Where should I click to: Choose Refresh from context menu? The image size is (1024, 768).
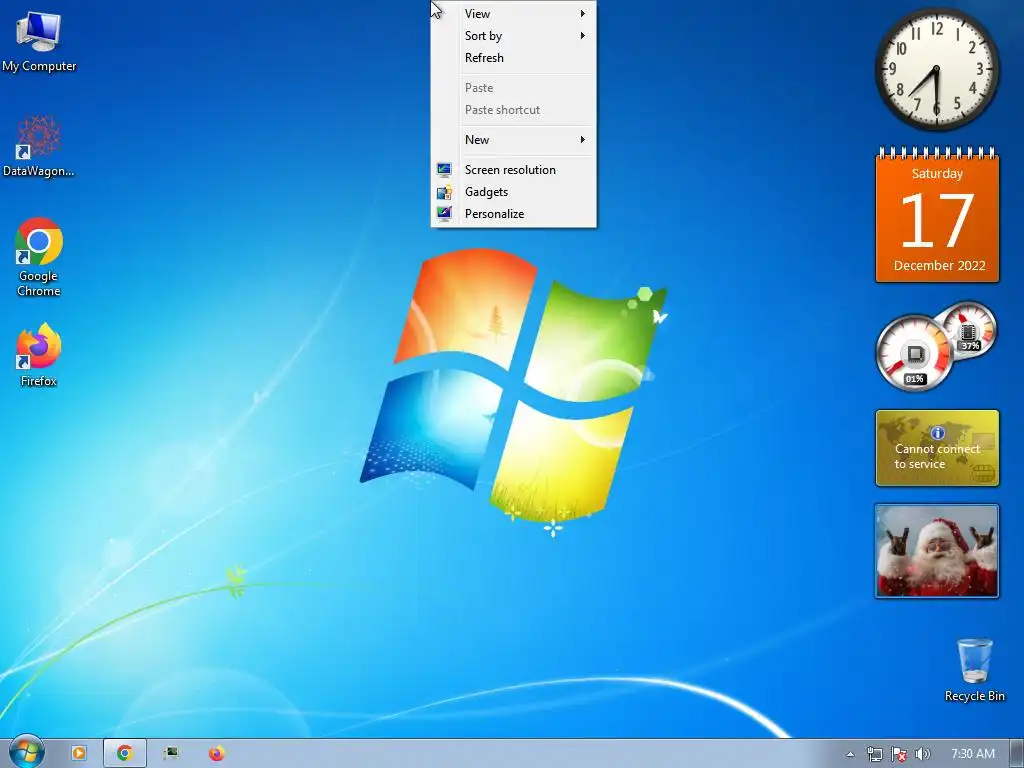514,57
